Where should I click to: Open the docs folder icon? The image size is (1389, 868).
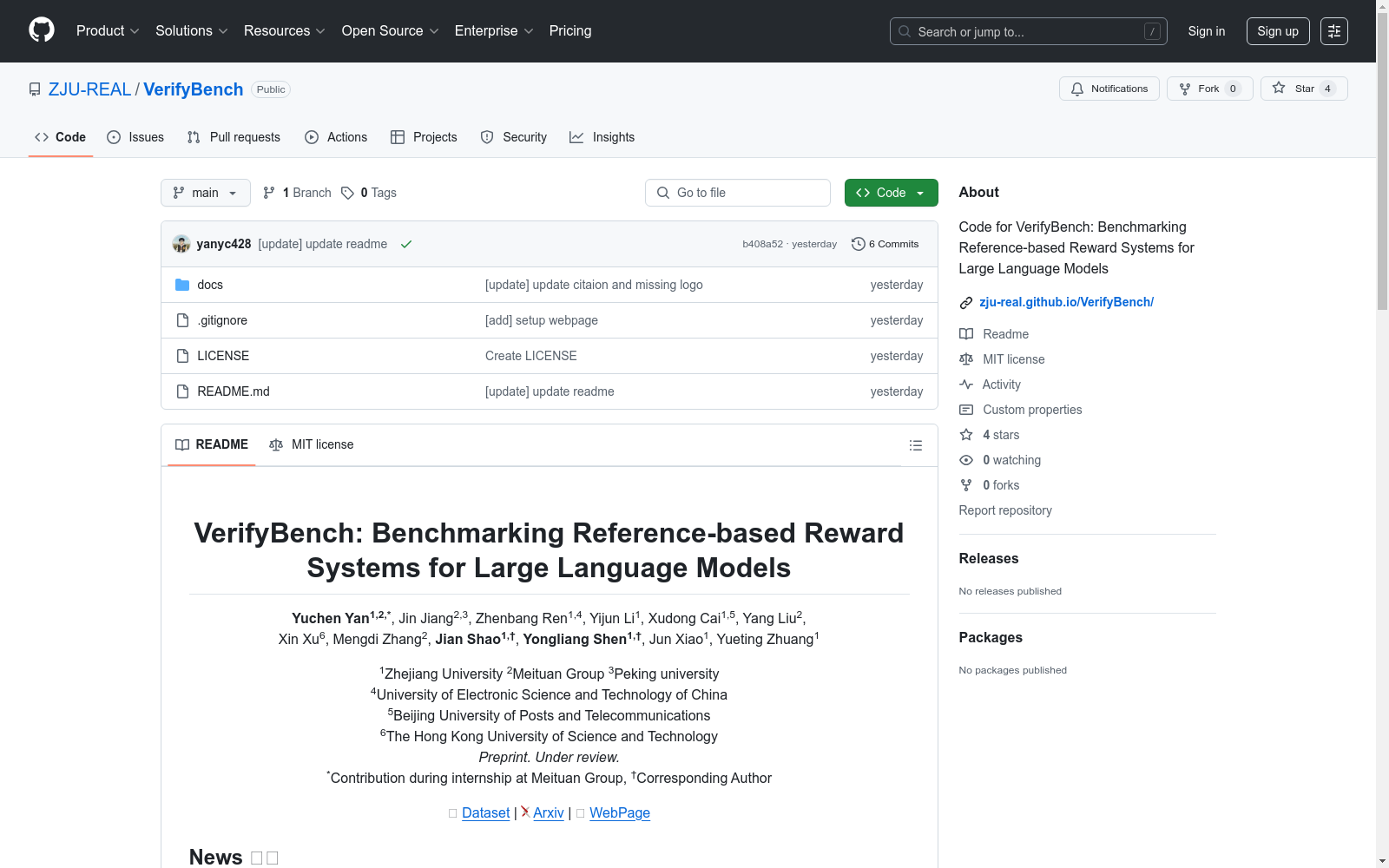tap(182, 285)
